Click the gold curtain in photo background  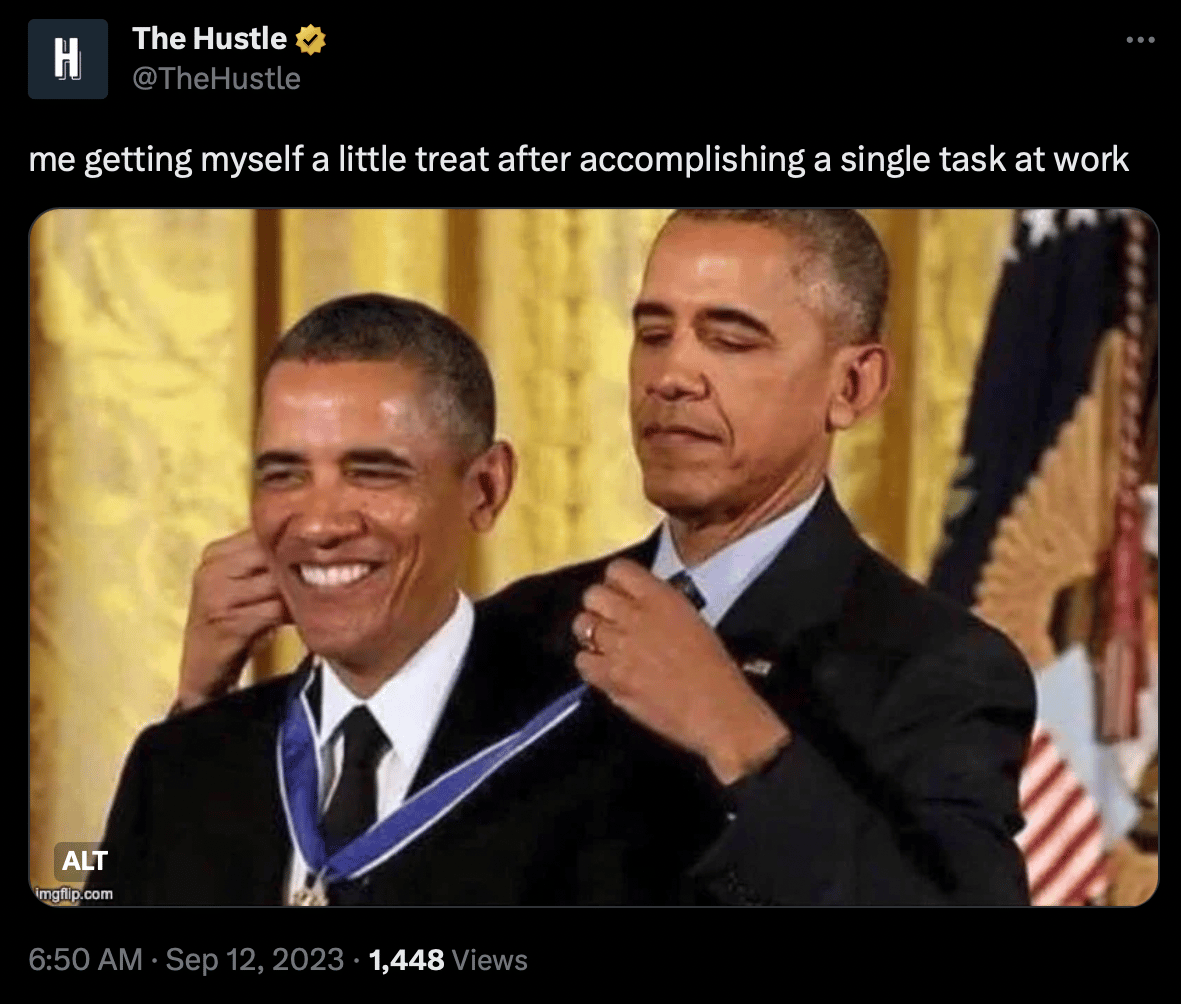[x=136, y=452]
